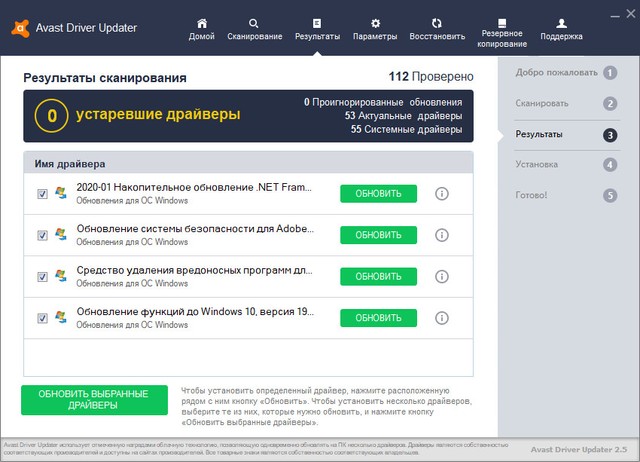Click Обновить выбранные драйверы button
This screenshot has height=462, width=640.
(x=93, y=399)
